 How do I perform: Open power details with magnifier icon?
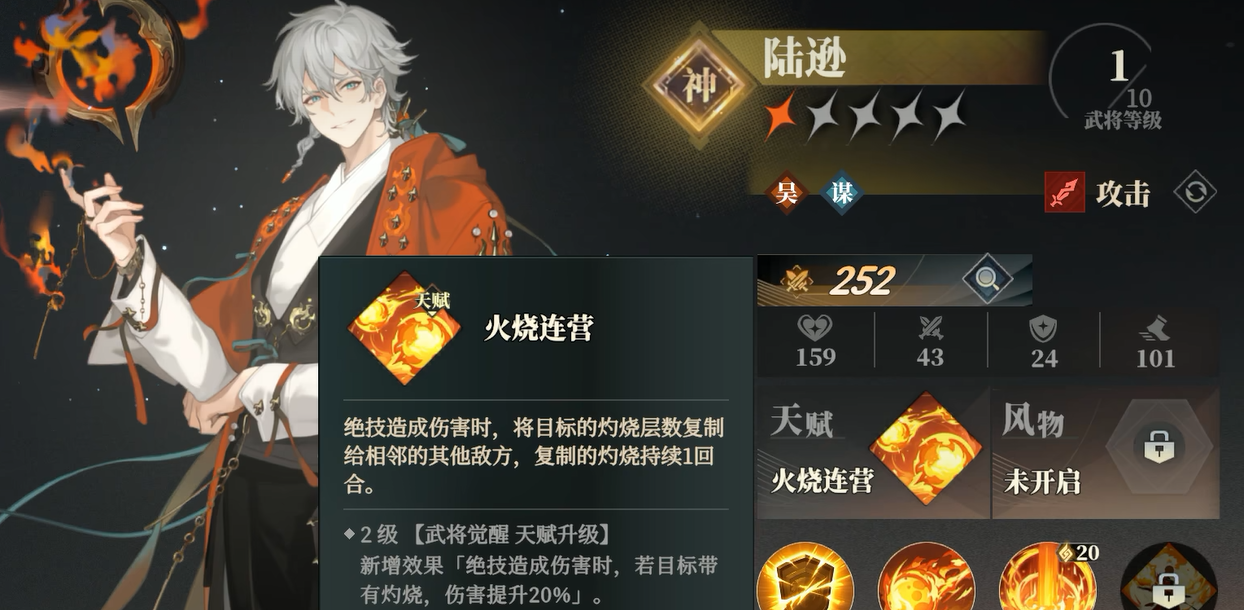pos(986,280)
